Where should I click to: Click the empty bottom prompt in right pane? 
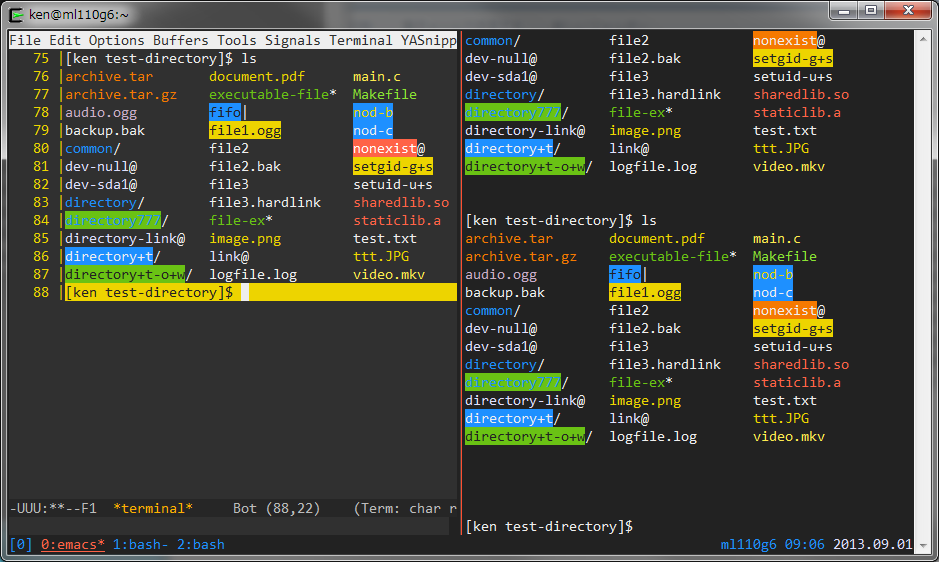[549, 527]
